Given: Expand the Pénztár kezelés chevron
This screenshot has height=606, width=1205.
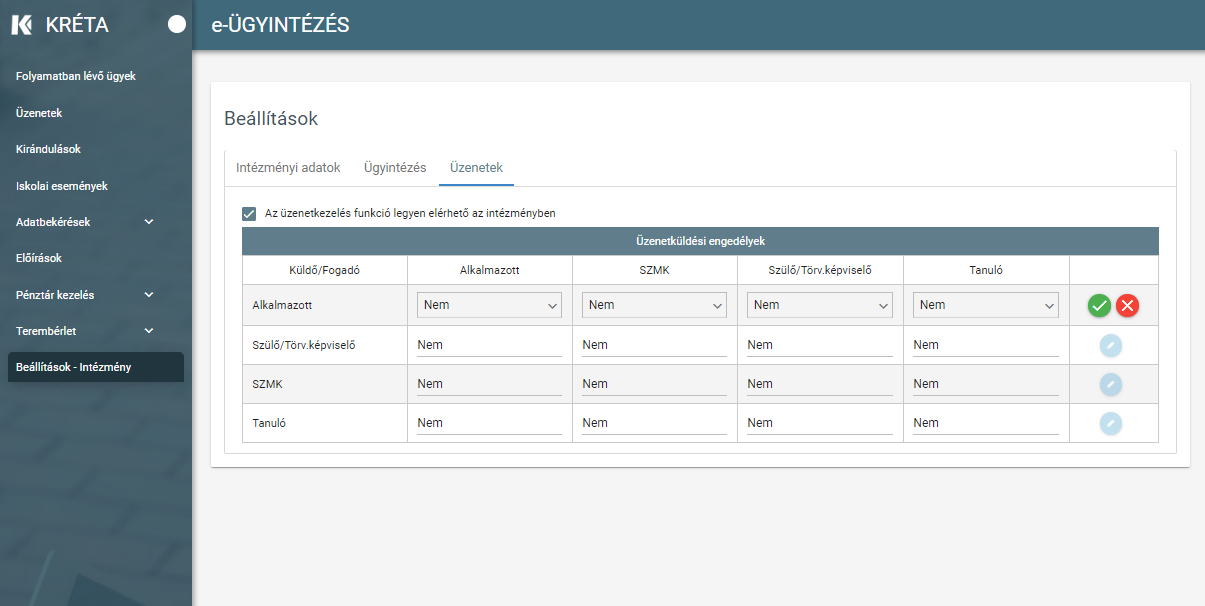Looking at the screenshot, I should (x=149, y=295).
